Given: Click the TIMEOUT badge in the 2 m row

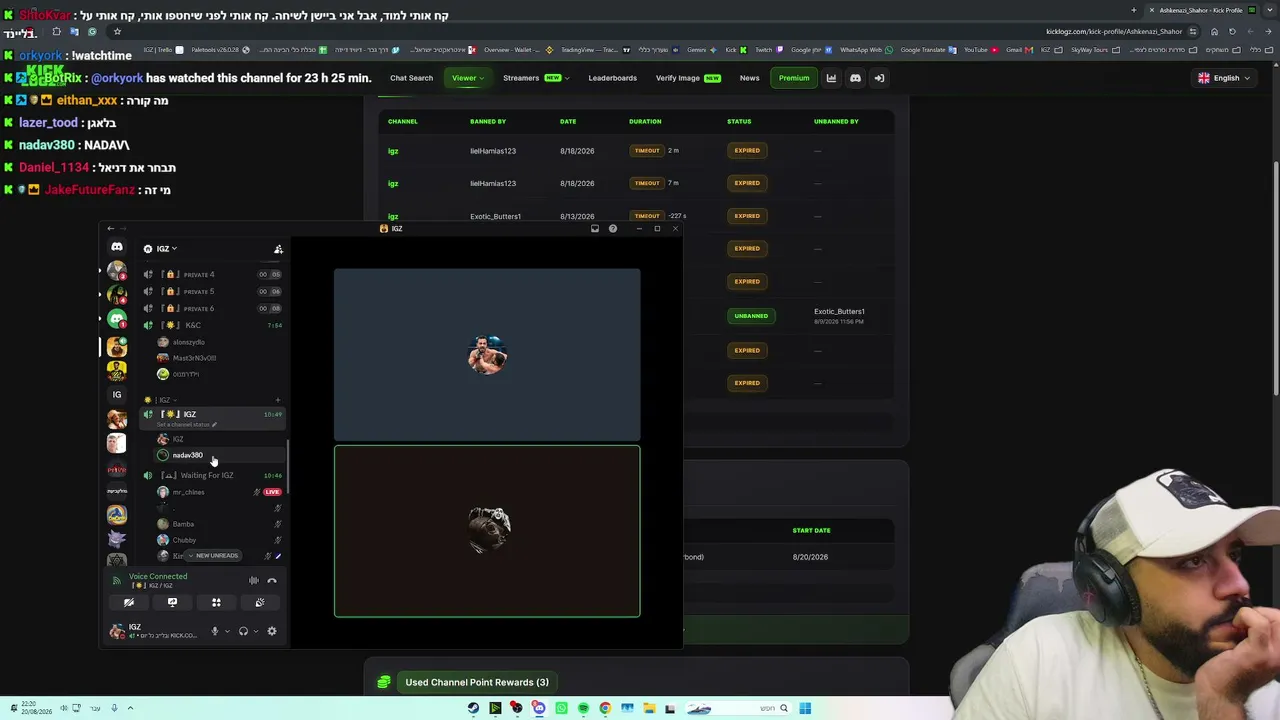Looking at the screenshot, I should click(x=647, y=151).
